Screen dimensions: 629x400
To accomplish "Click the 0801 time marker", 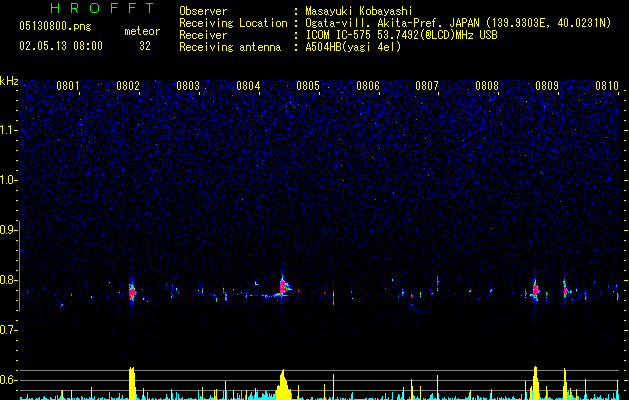I will pyautogui.click(x=68, y=86).
